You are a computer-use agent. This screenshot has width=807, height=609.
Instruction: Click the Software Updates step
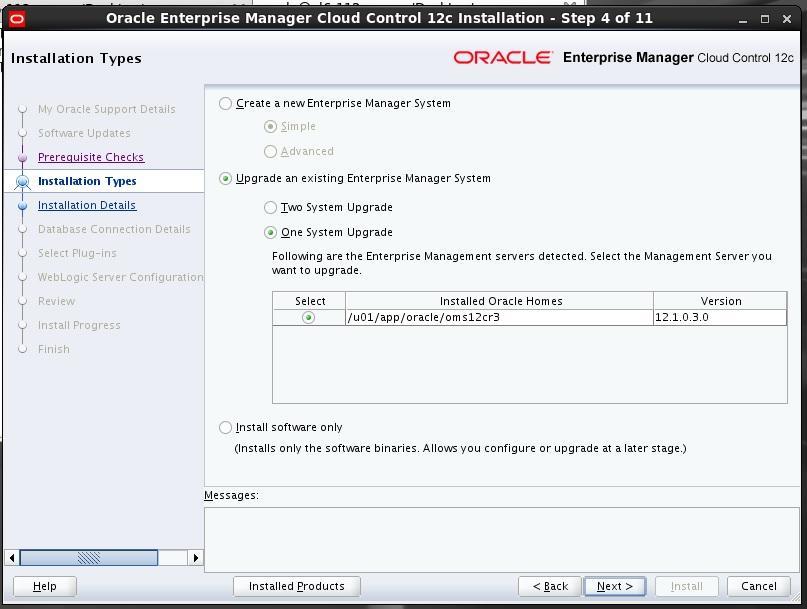84,133
